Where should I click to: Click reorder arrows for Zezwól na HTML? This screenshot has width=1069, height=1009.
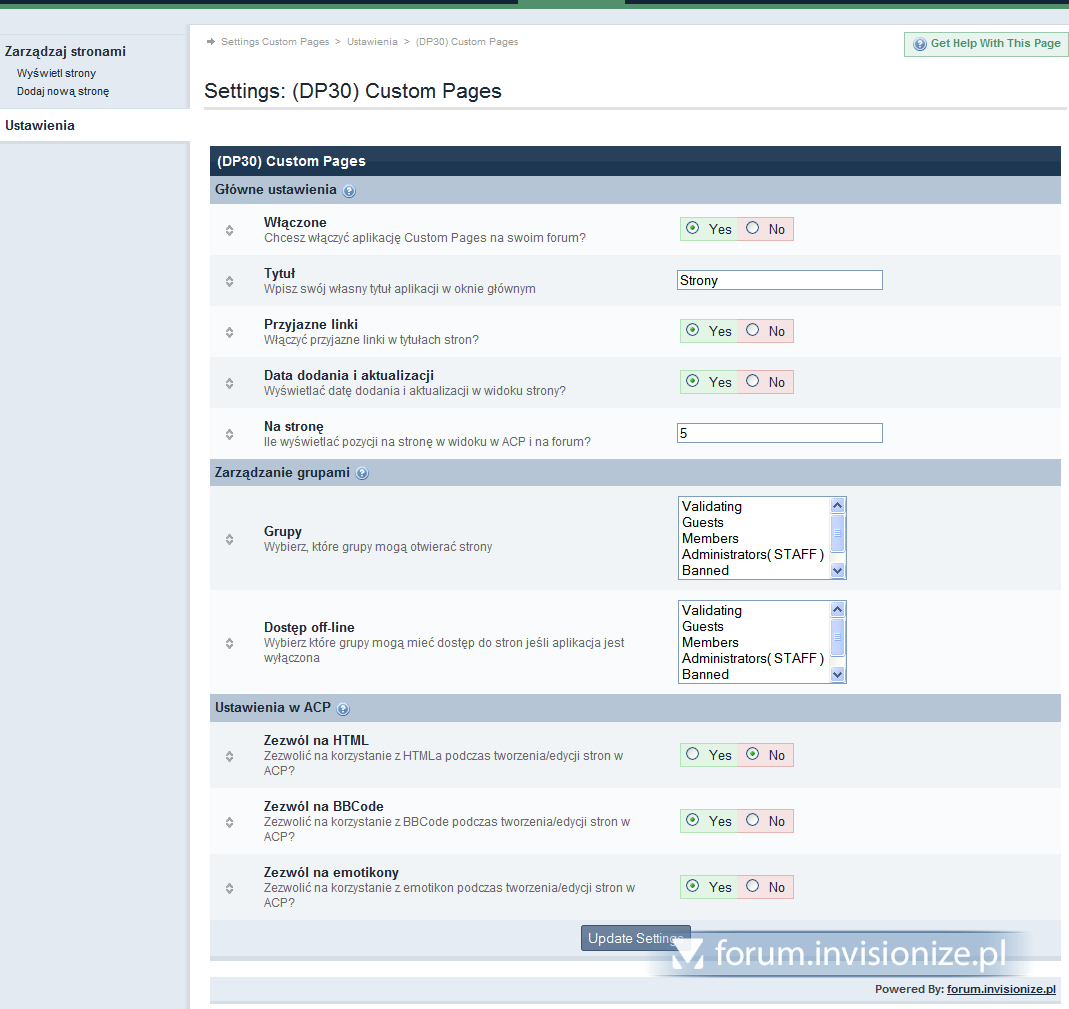coord(230,755)
